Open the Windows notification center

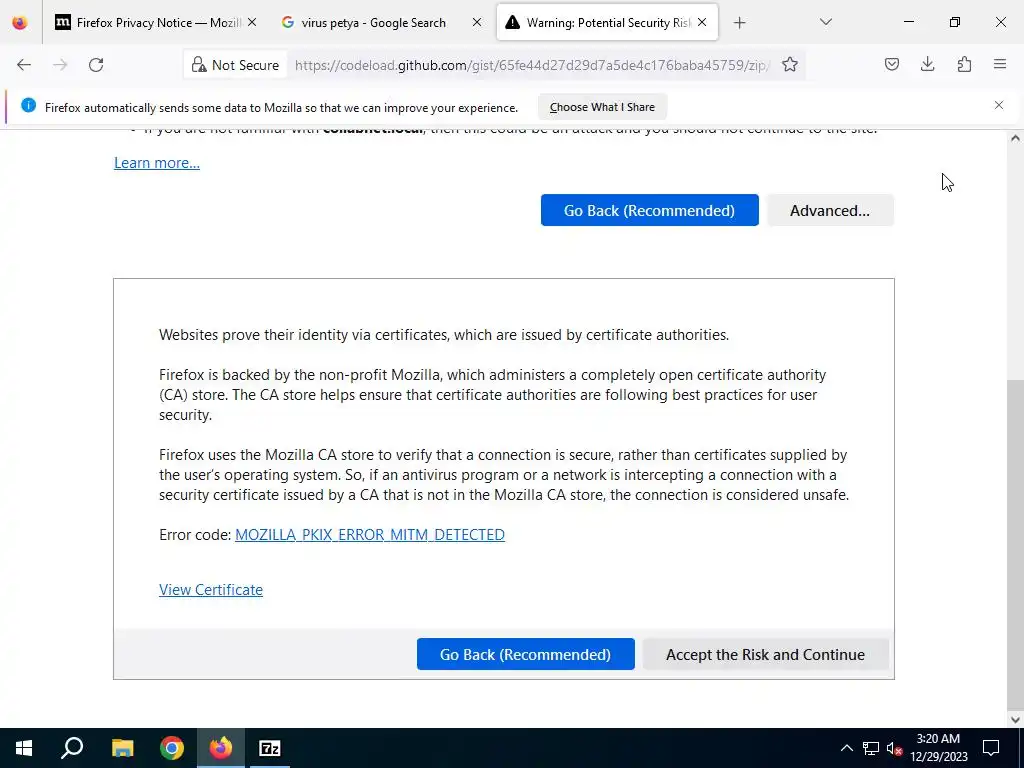[x=991, y=748]
